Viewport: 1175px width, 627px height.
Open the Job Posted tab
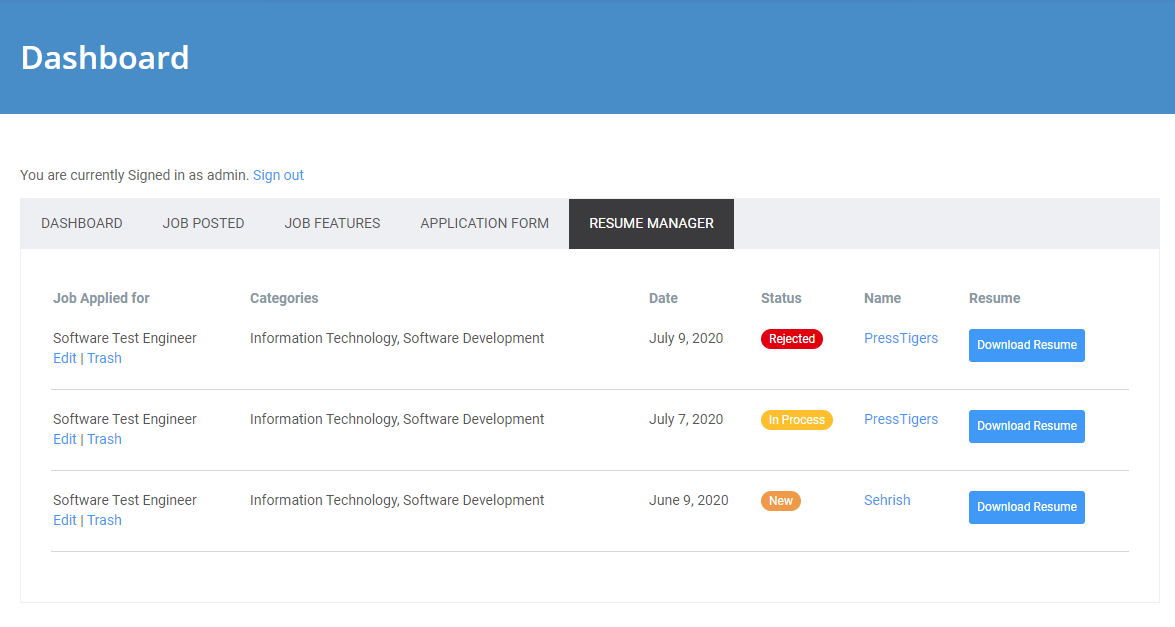click(203, 223)
